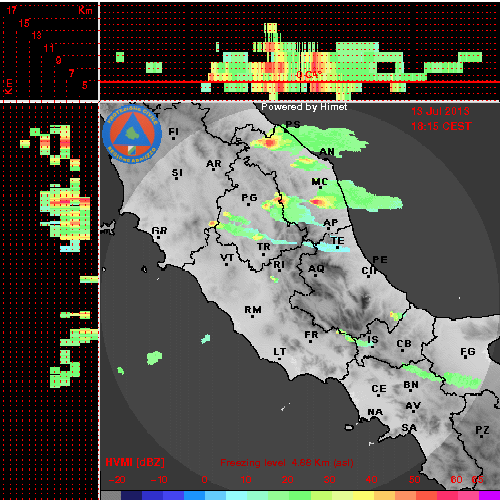Image resolution: width=500 pixels, height=500 pixels.
Task: Click the 'HVMI [dBZ]' product label
Action: [135, 462]
